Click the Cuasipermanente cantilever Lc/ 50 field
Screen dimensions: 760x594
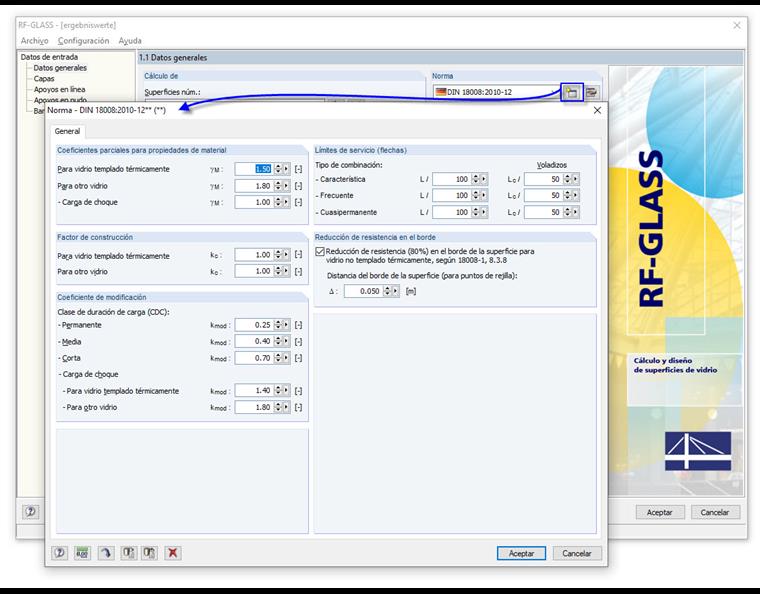[x=543, y=212]
